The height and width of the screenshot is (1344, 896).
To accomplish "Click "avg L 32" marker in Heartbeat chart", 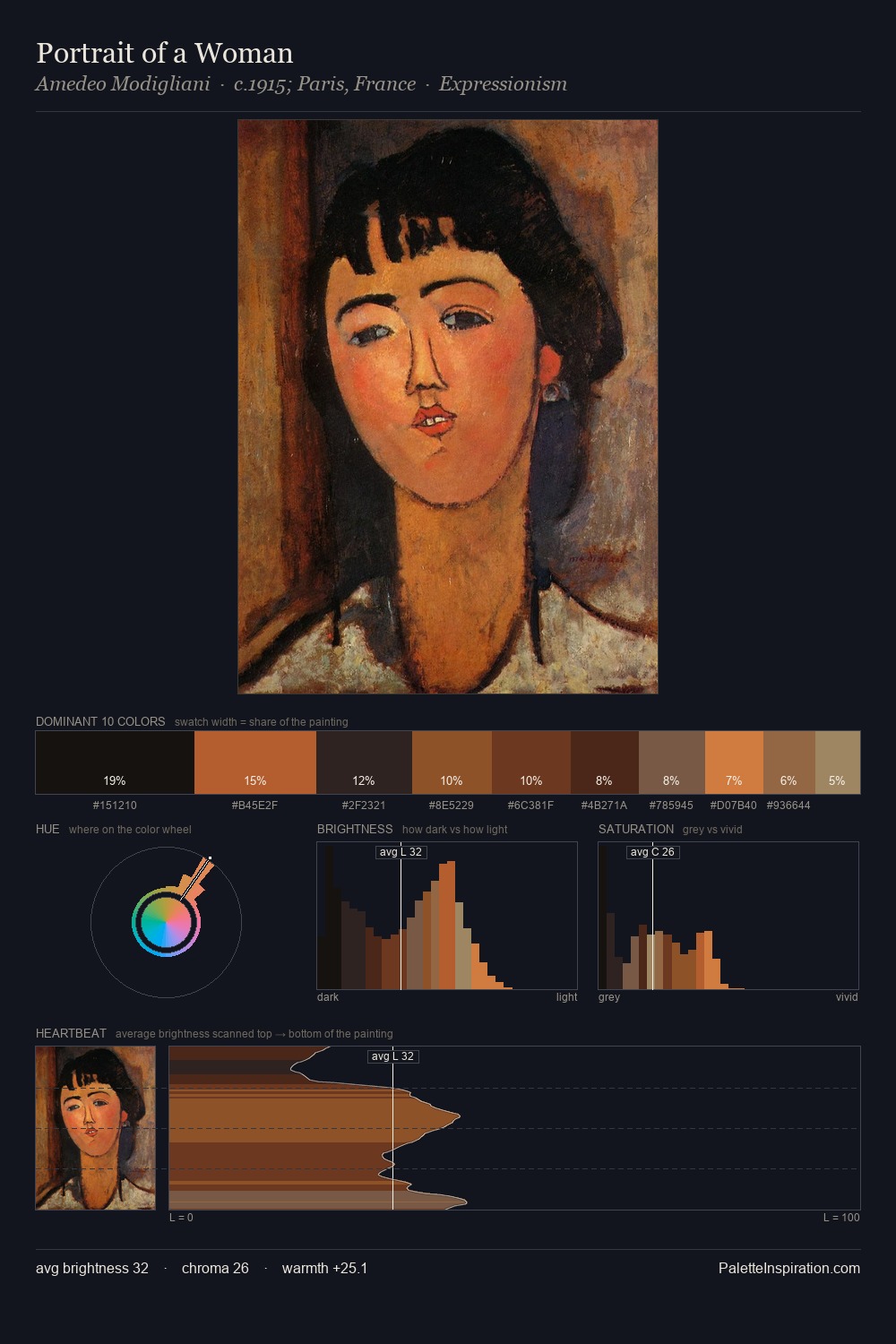I will click(392, 1056).
